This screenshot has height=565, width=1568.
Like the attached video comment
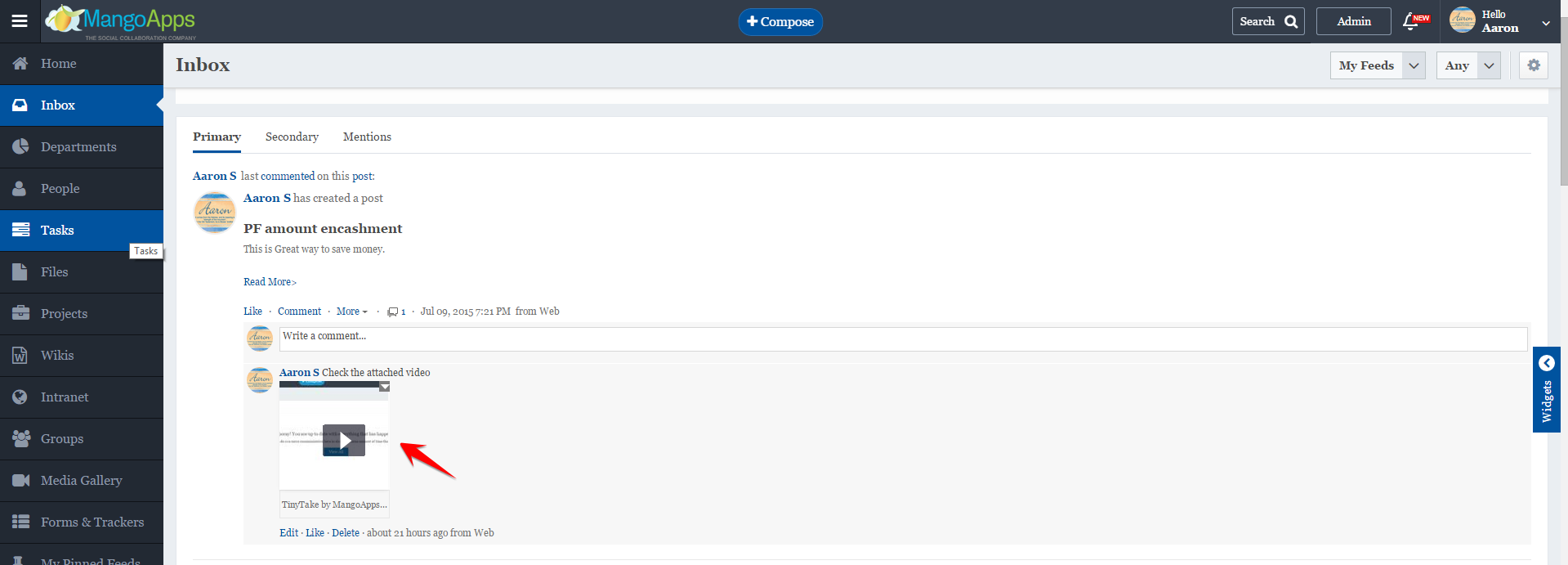point(315,533)
